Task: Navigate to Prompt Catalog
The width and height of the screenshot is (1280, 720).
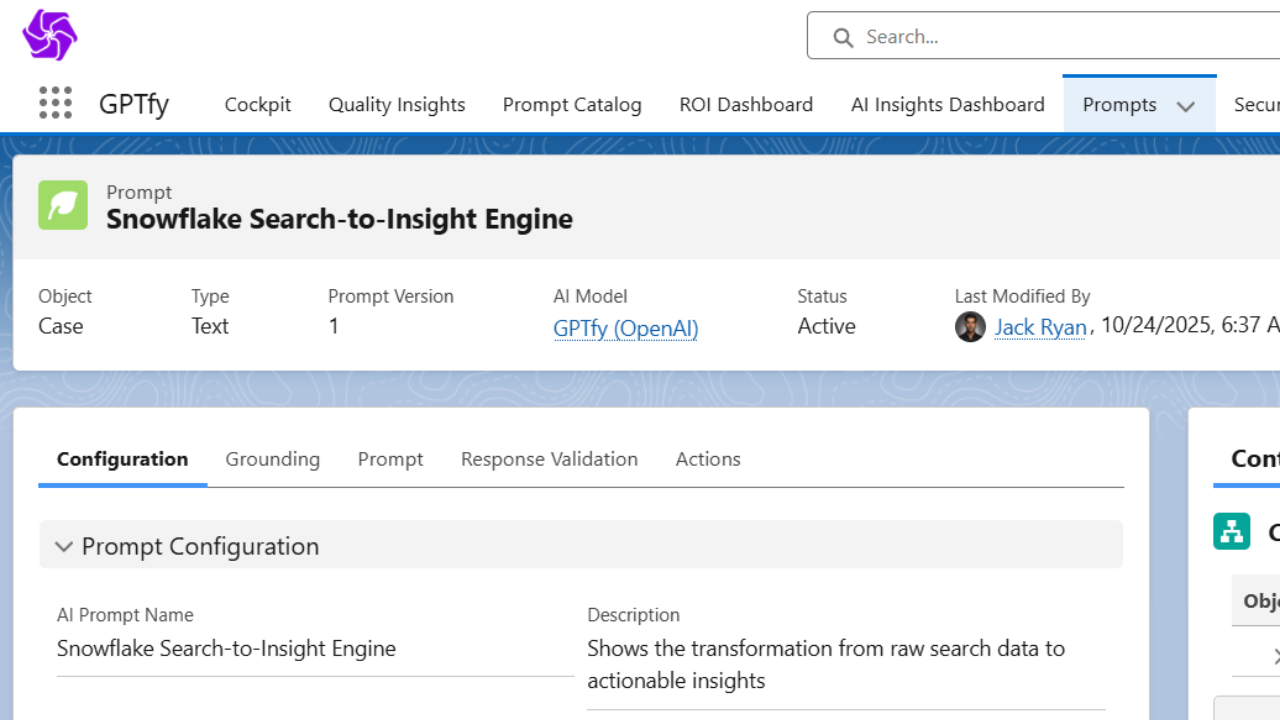Action: (x=572, y=105)
